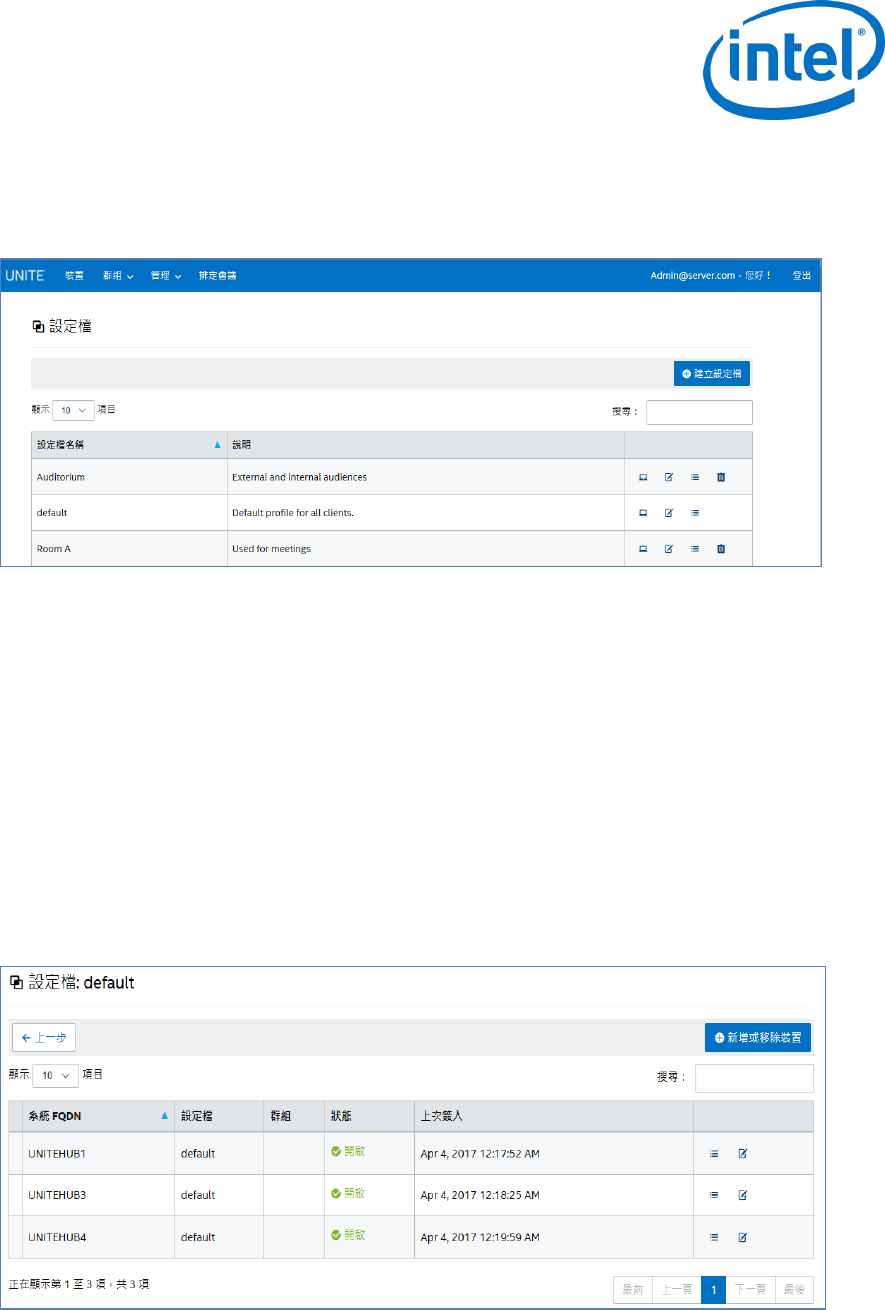Open the items-per-page dropdown in the profiles list

point(73,410)
